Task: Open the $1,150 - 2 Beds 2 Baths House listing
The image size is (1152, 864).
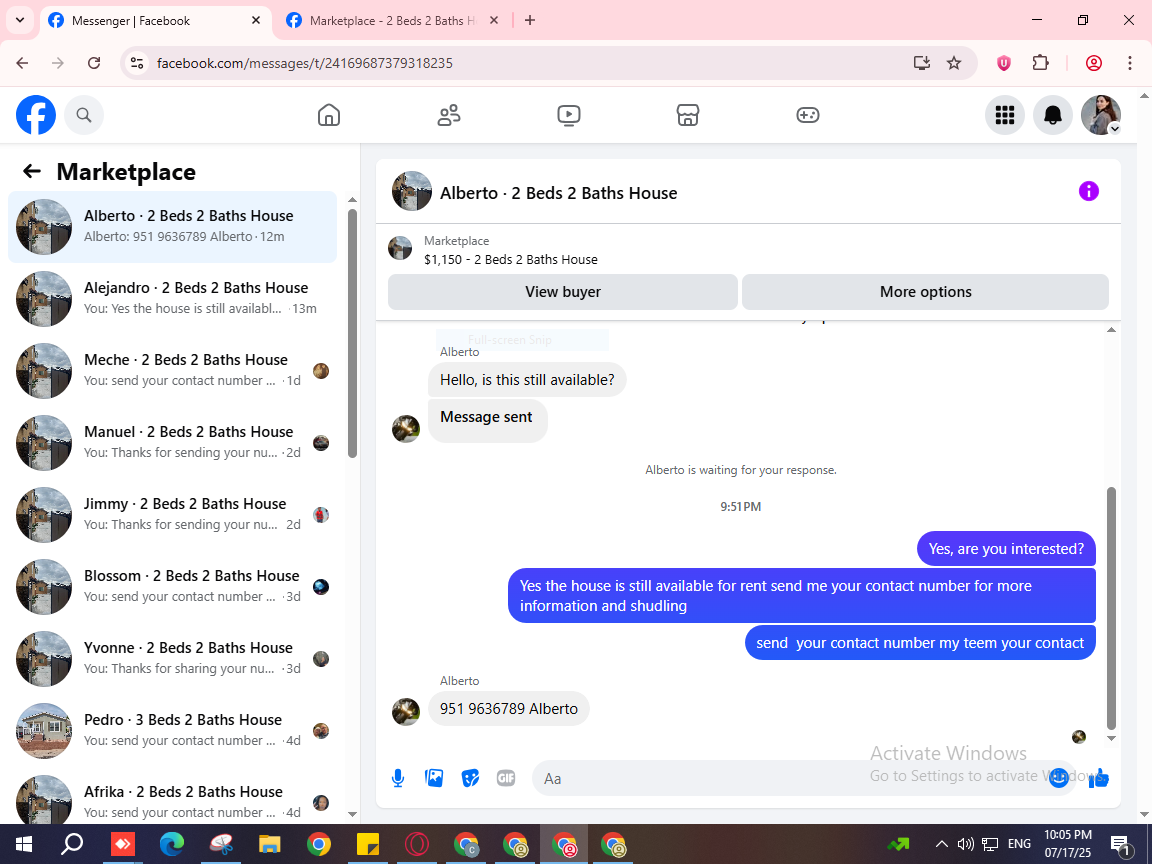Action: 511,259
